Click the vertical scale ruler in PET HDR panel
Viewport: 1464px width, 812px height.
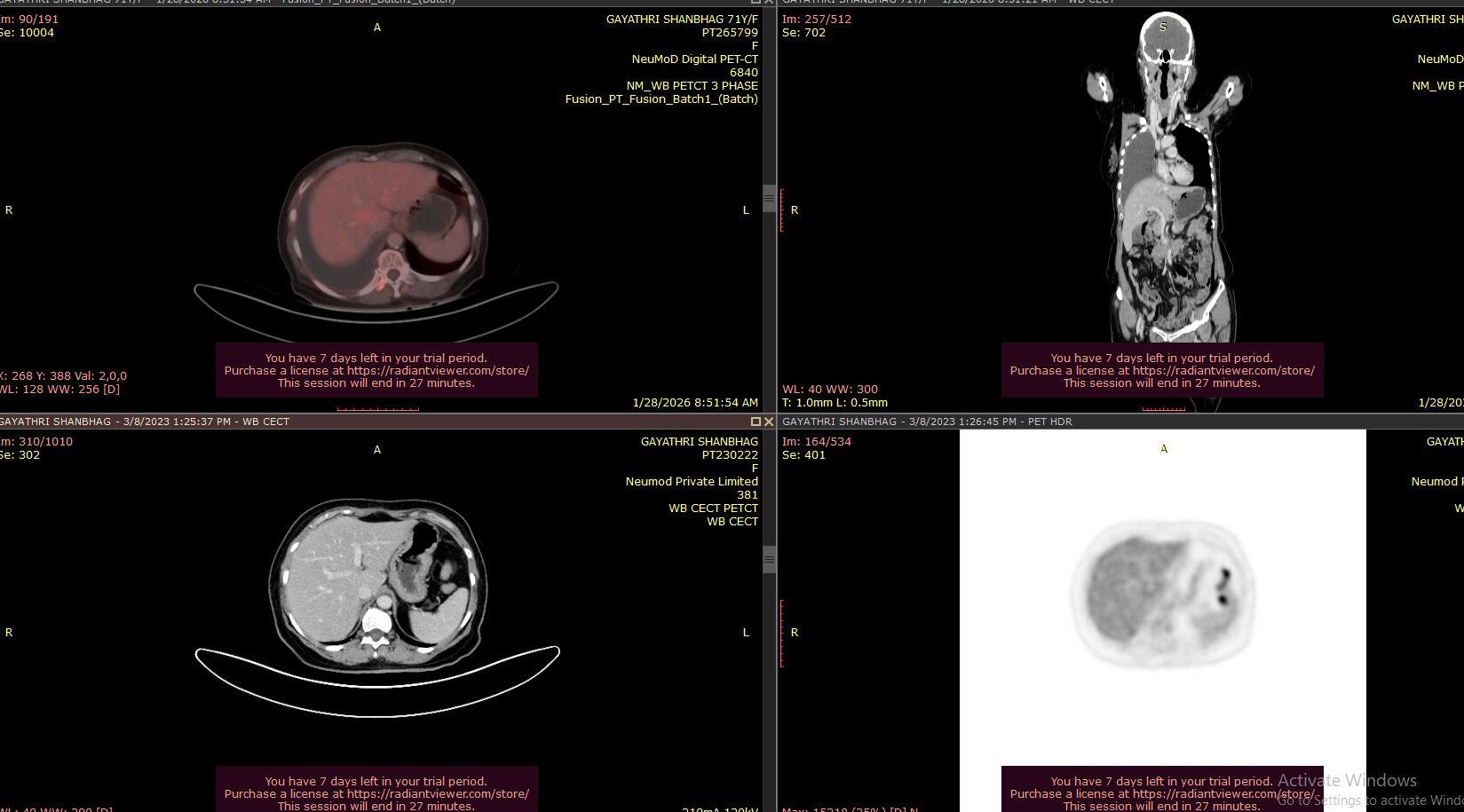coord(781,633)
